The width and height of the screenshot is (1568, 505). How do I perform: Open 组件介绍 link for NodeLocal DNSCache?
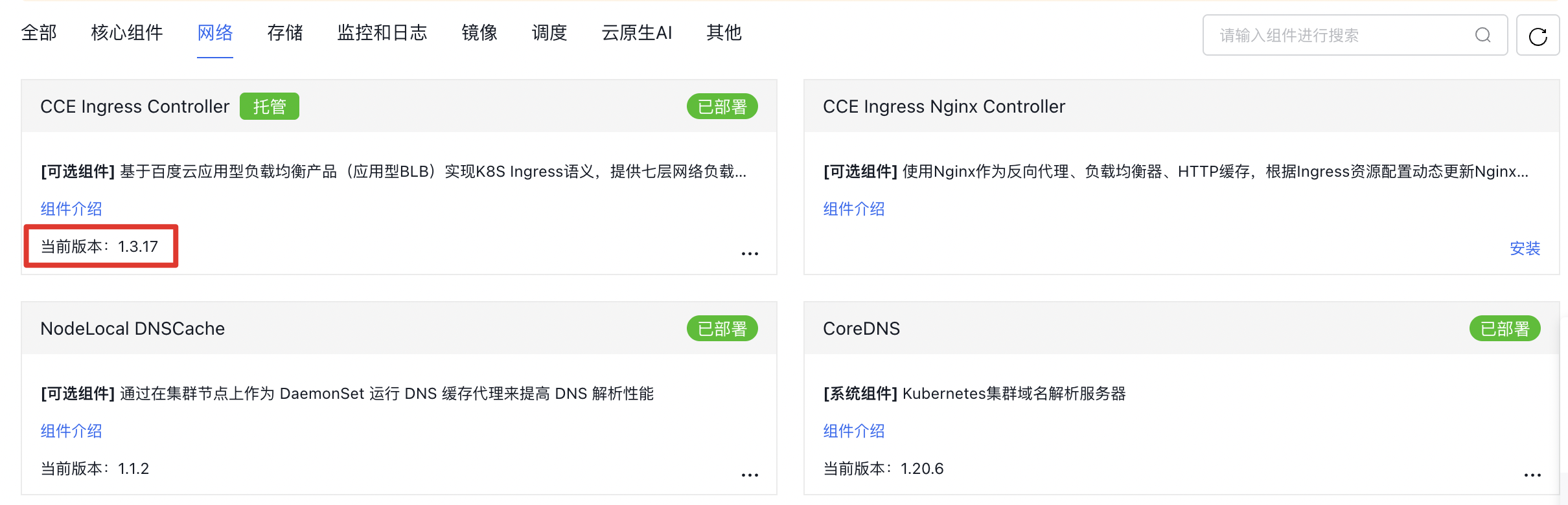point(71,431)
